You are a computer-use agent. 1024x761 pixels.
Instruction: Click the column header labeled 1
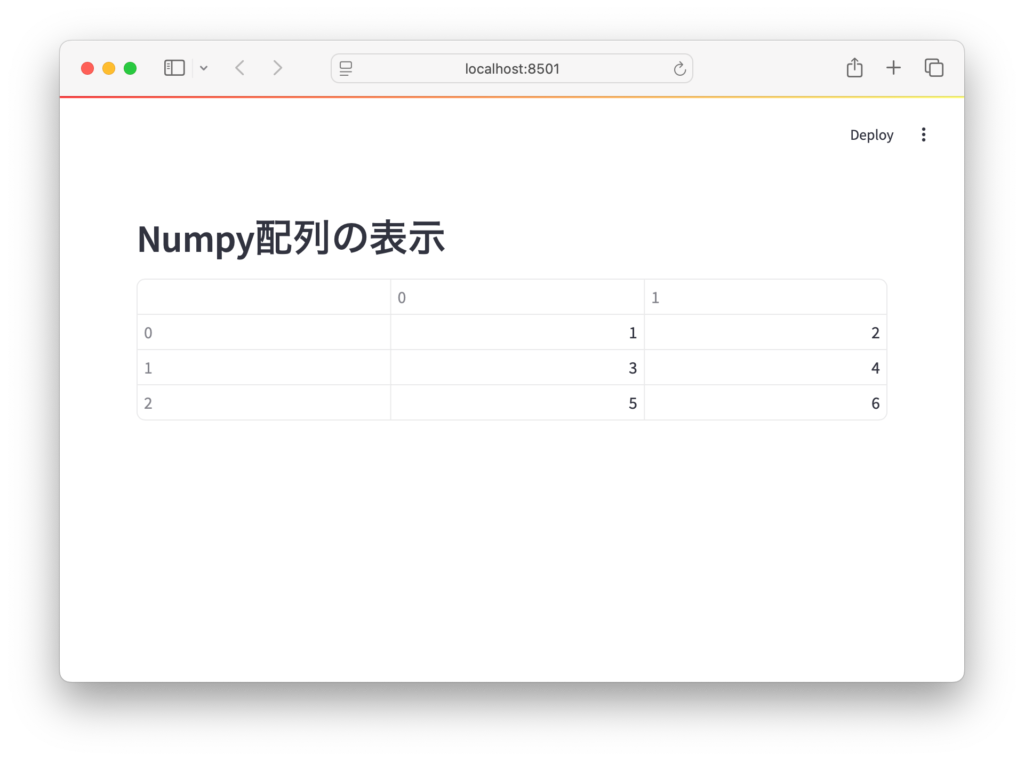click(x=765, y=298)
